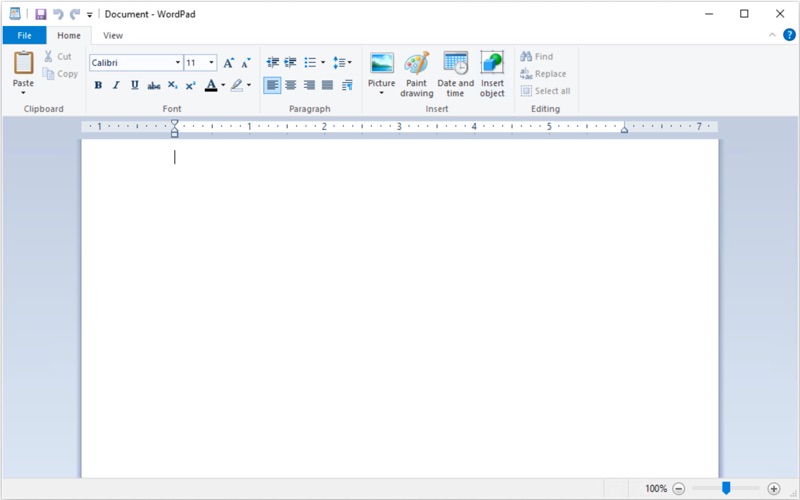This screenshot has height=500, width=800.
Task: Click Find in the Editing group
Action: tap(537, 56)
